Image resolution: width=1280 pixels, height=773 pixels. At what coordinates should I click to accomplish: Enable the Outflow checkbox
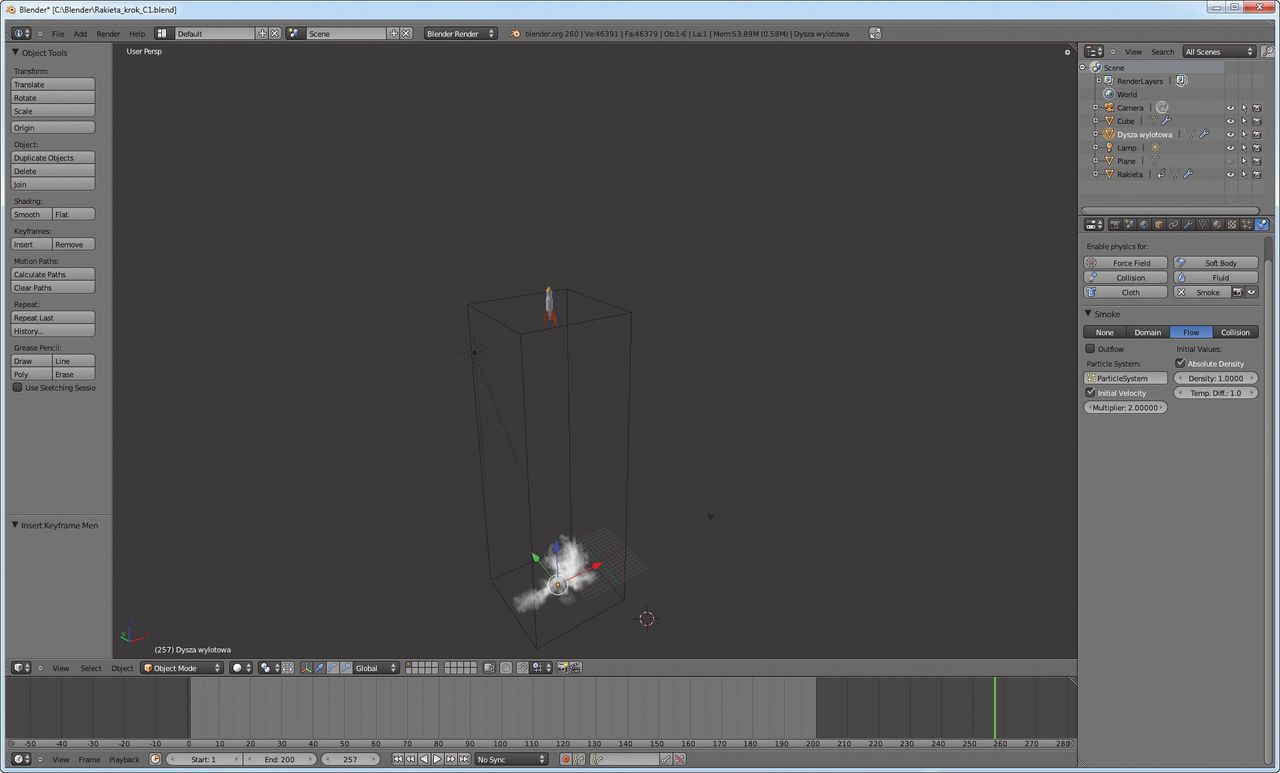pyautogui.click(x=1090, y=349)
